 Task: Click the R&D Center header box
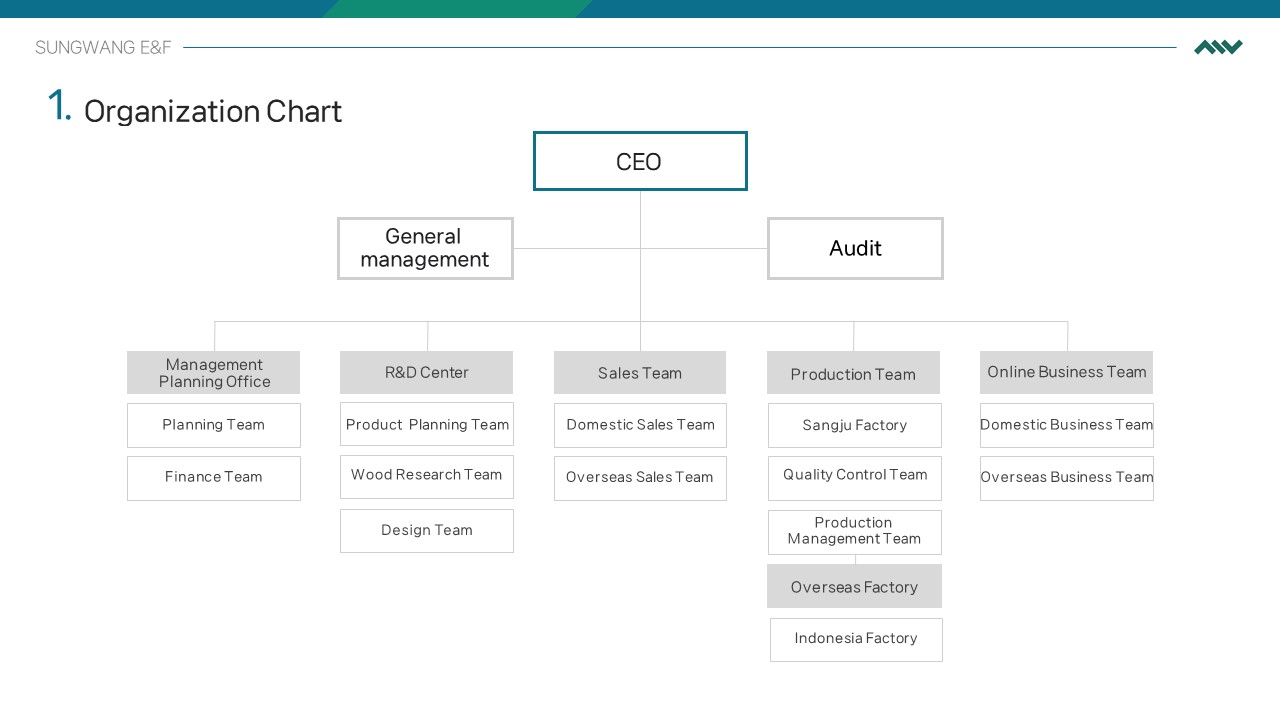click(x=426, y=372)
